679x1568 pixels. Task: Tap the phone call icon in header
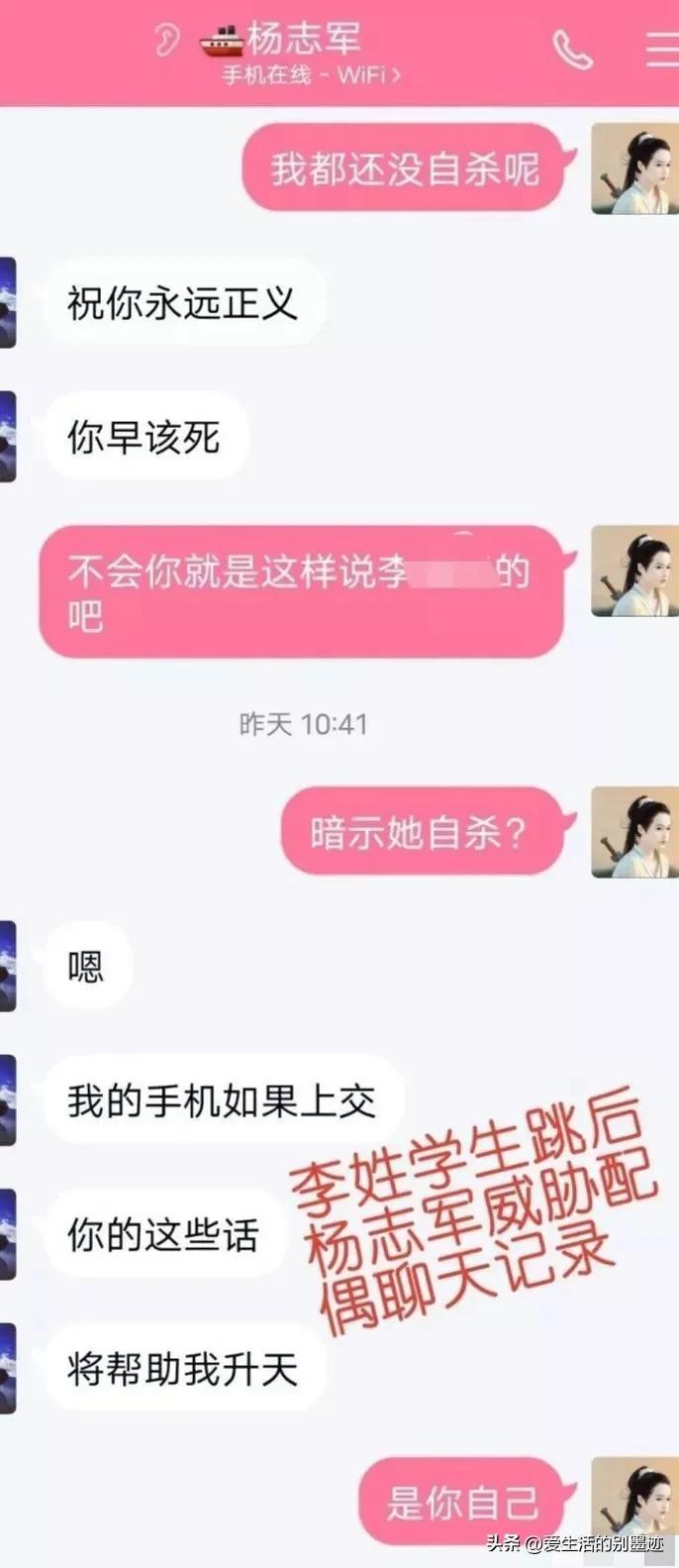[572, 49]
